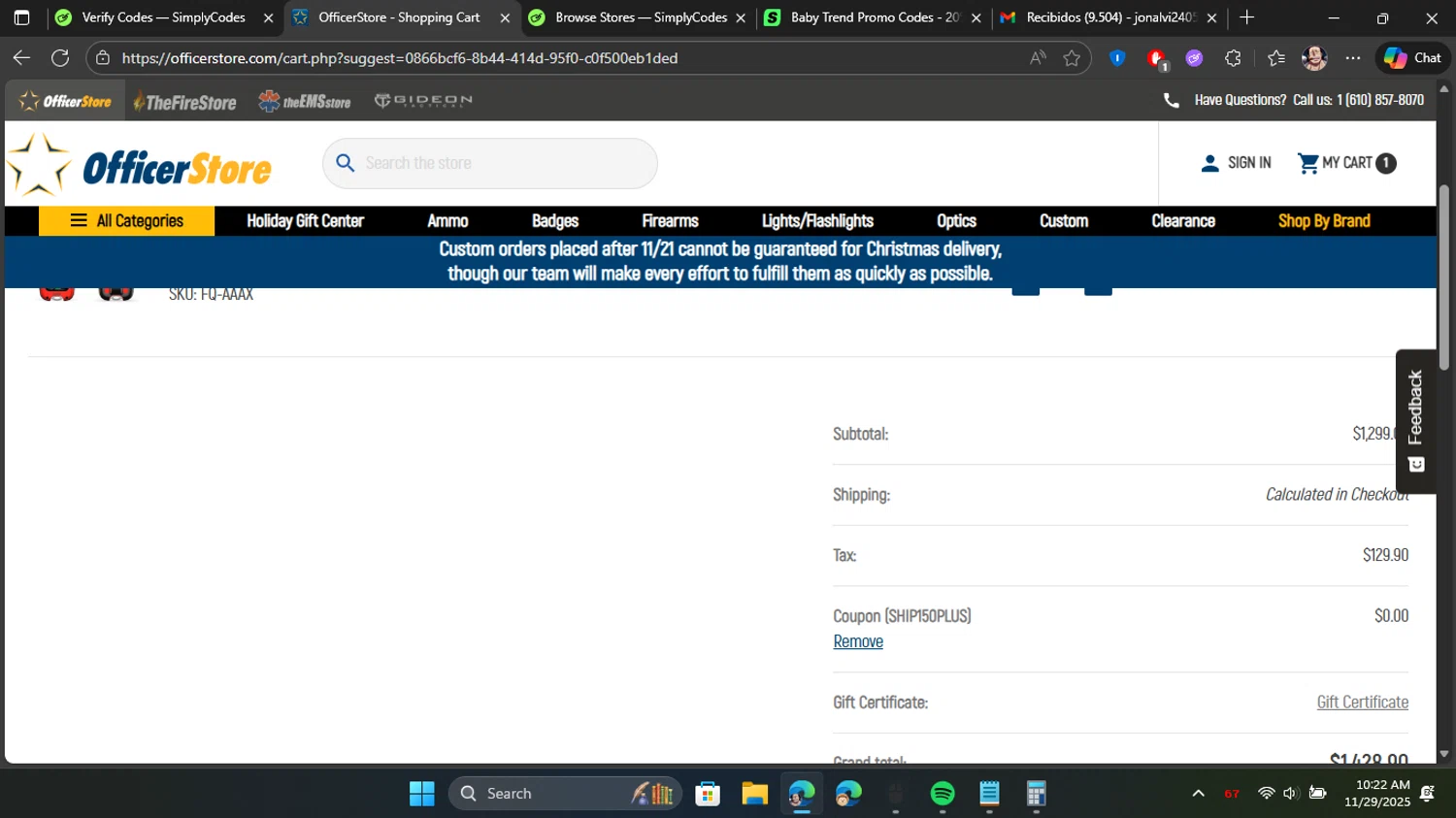Click the Gift Certificate link
Viewport: 1456px width, 818px height.
1362,702
